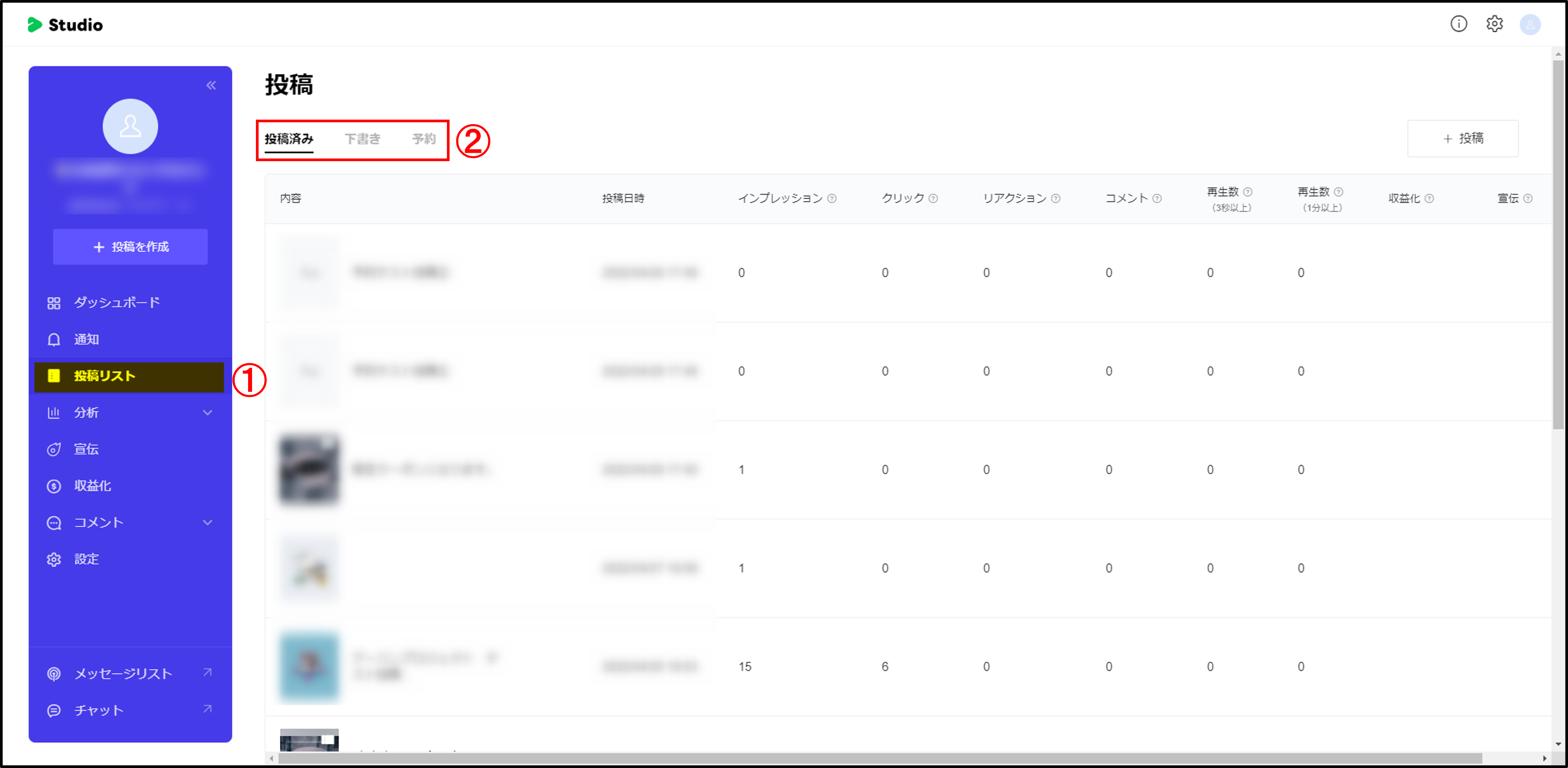Click the 分析 chart icon
Image resolution: width=1568 pixels, height=768 pixels.
pos(54,412)
